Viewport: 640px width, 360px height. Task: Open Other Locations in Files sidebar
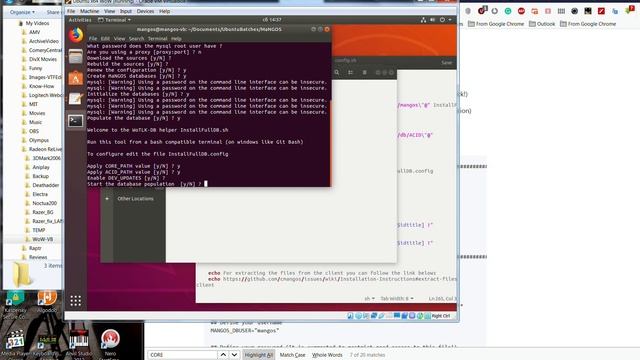[136, 199]
